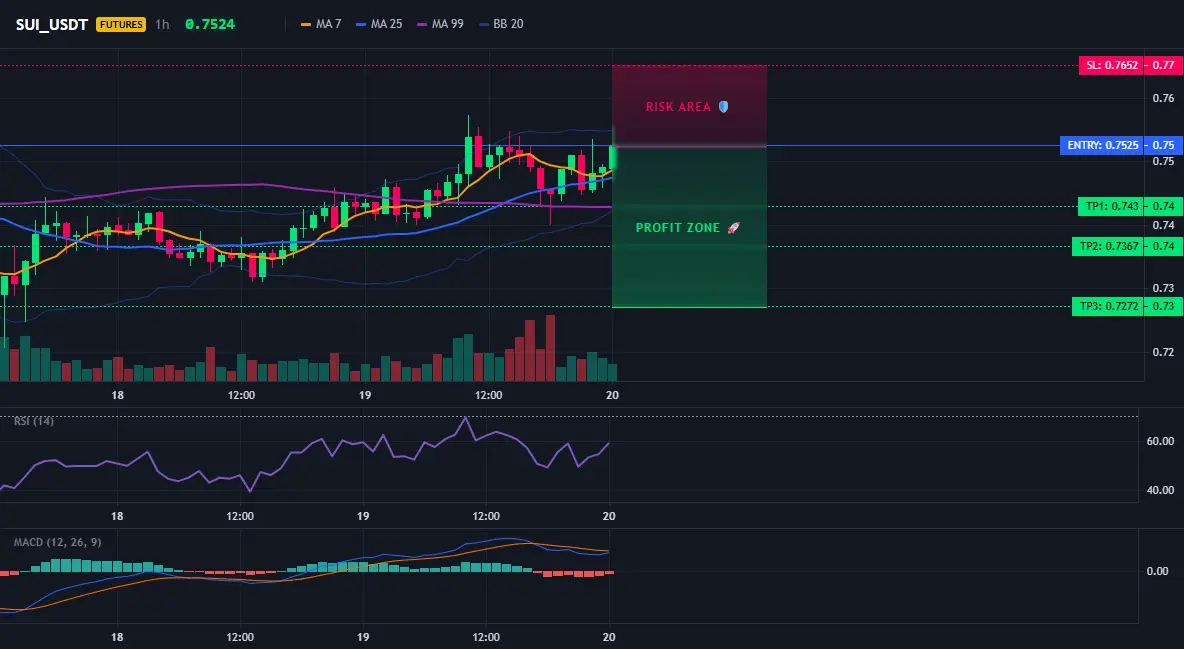Click the 60.00 RSI axis value
Viewport: 1184px width, 649px height.
pyautogui.click(x=1160, y=441)
